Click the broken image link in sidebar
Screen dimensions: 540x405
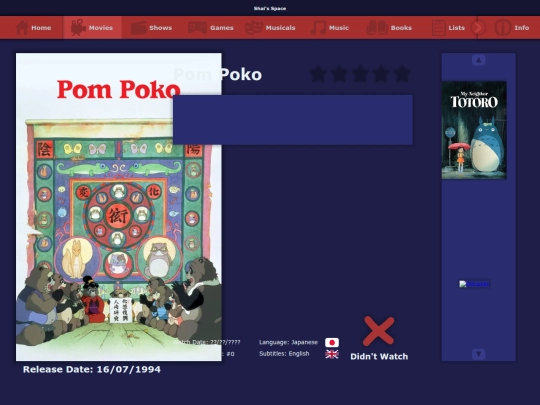(474, 284)
